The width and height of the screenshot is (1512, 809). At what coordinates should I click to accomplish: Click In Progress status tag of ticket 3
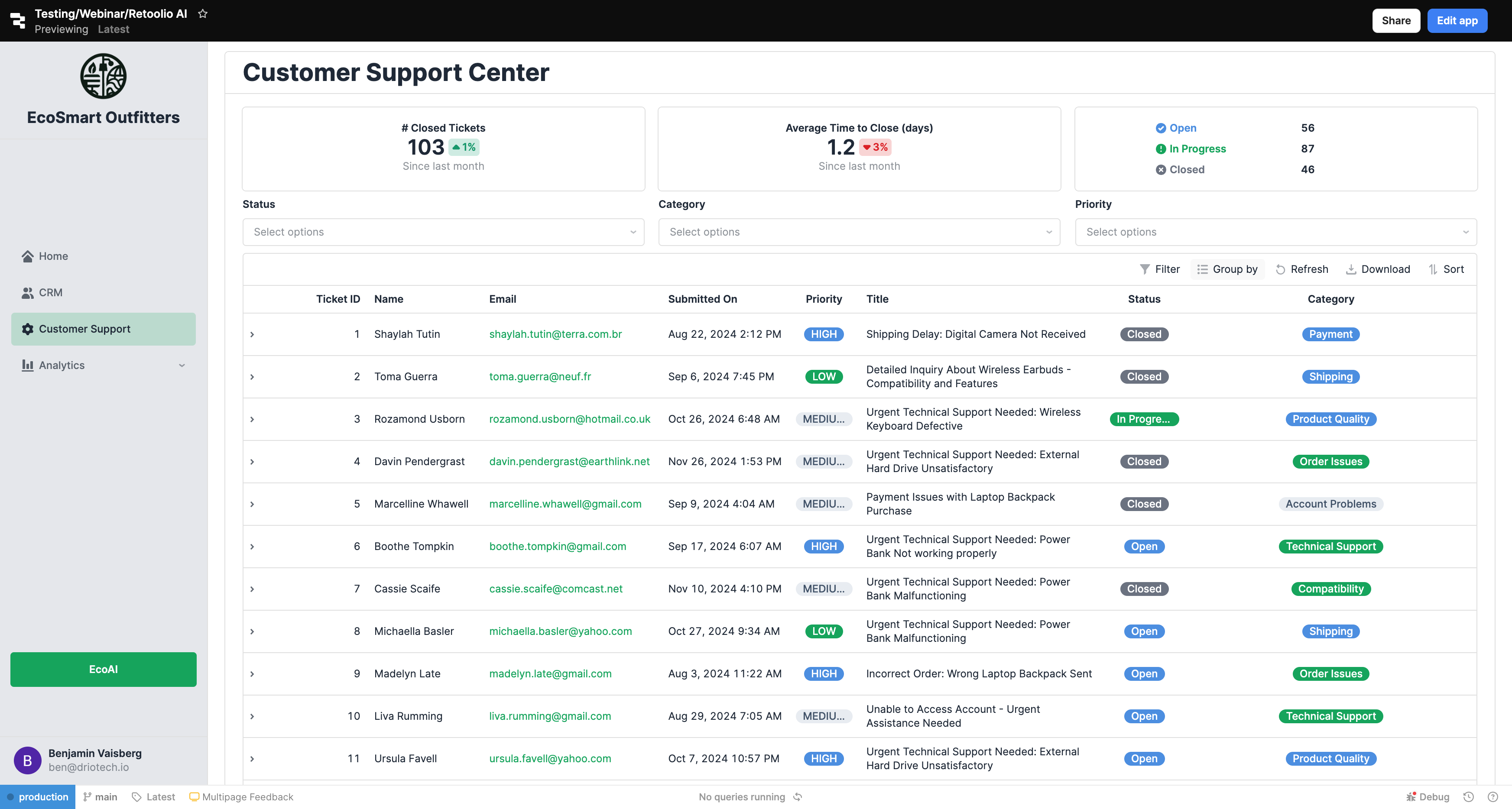pyautogui.click(x=1144, y=420)
